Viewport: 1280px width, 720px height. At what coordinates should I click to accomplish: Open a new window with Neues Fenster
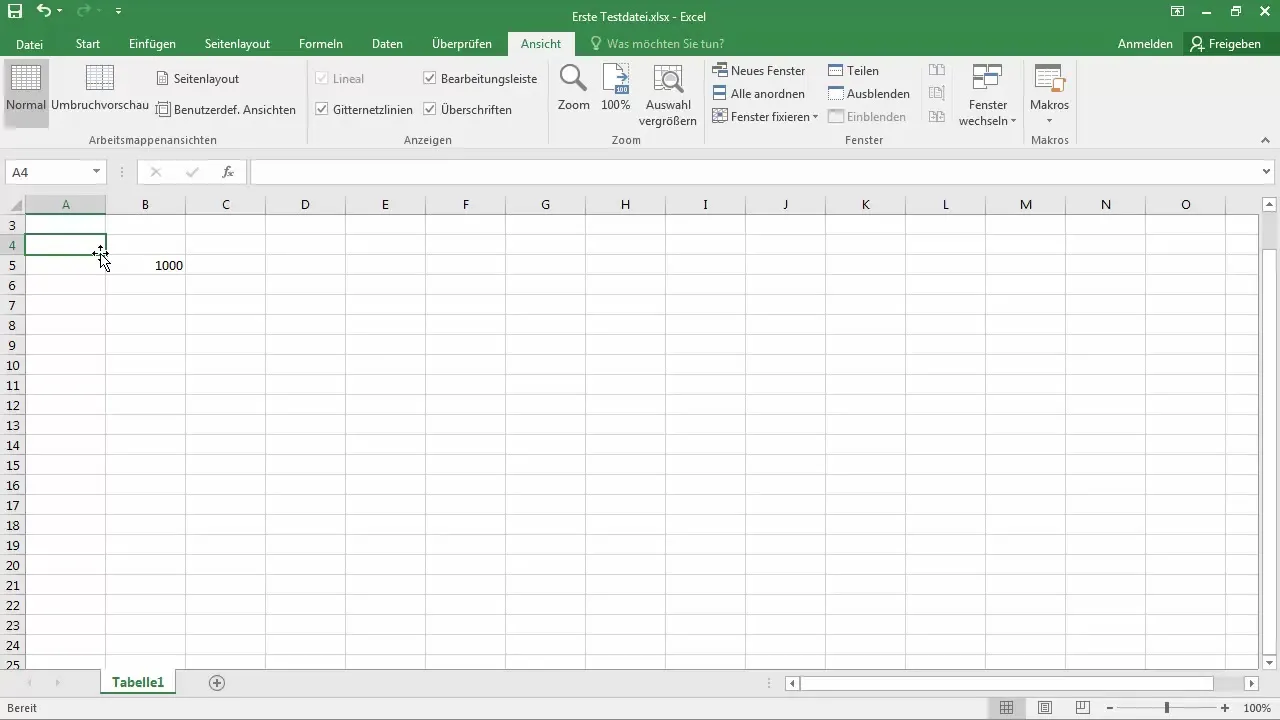click(x=759, y=71)
